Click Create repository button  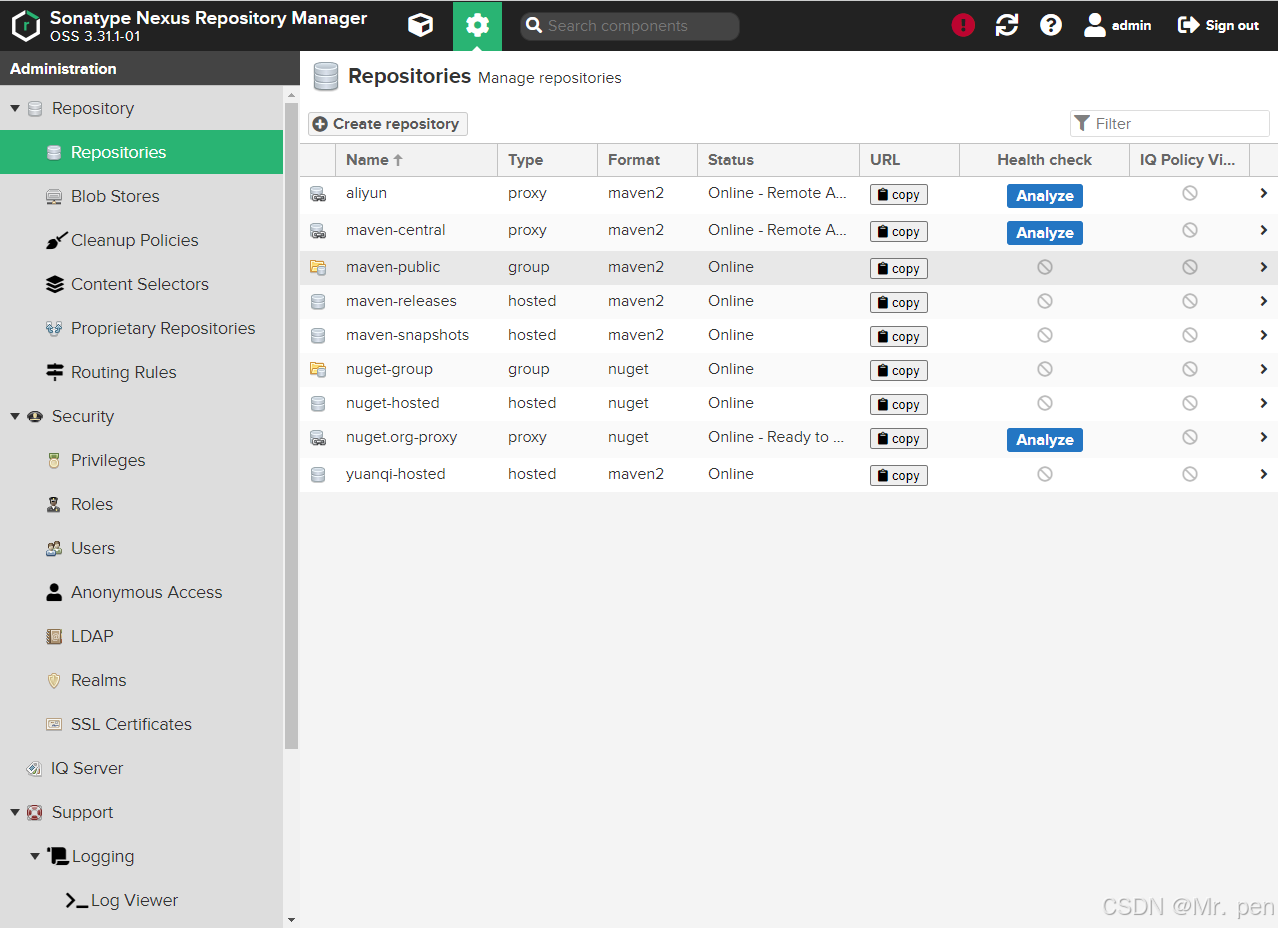pos(388,124)
